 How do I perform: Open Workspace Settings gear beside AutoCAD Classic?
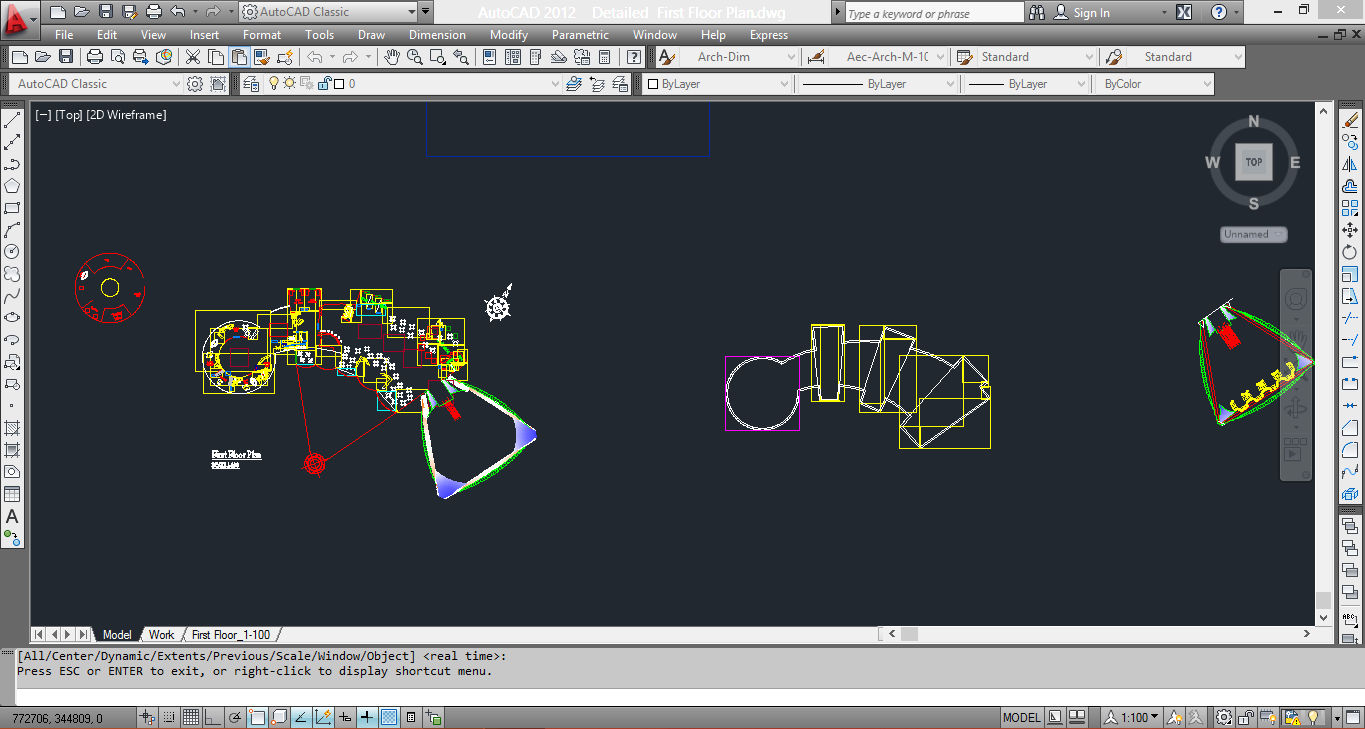195,84
